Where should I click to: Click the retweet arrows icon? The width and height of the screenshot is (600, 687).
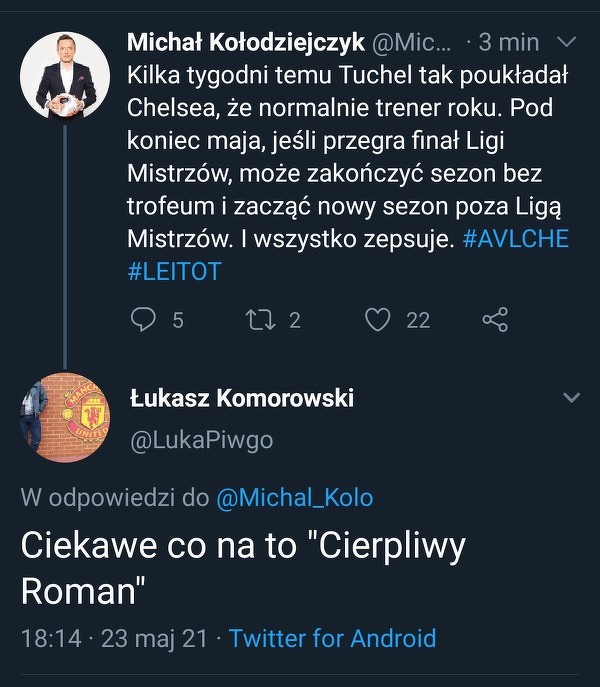tap(260, 319)
